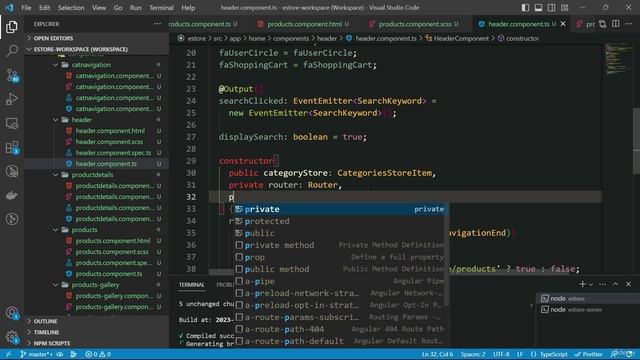640x360 pixels.
Task: Open terminal panel More Actions ellipsis
Action: click(602, 284)
